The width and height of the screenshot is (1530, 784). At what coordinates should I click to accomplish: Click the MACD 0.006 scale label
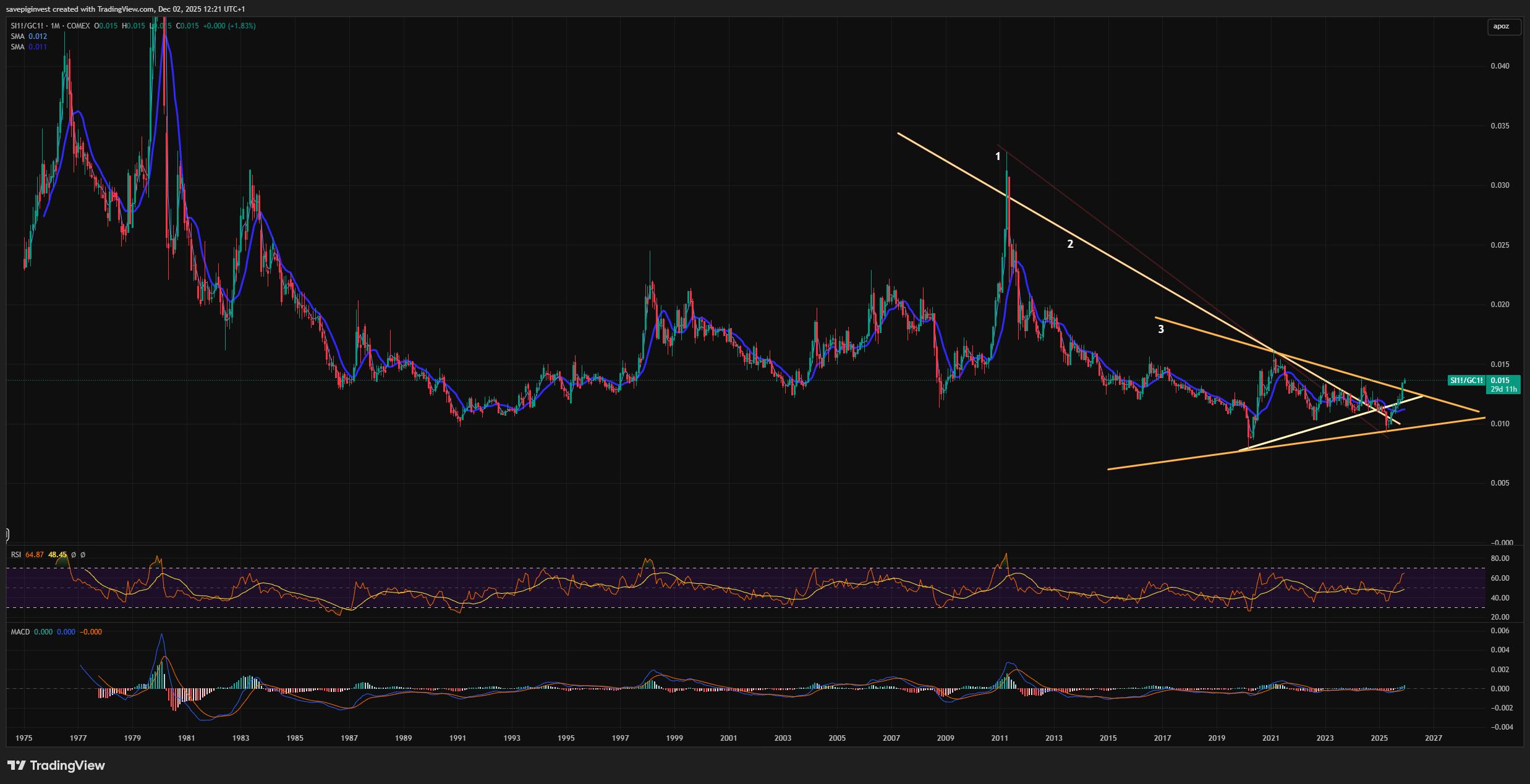(x=1500, y=631)
